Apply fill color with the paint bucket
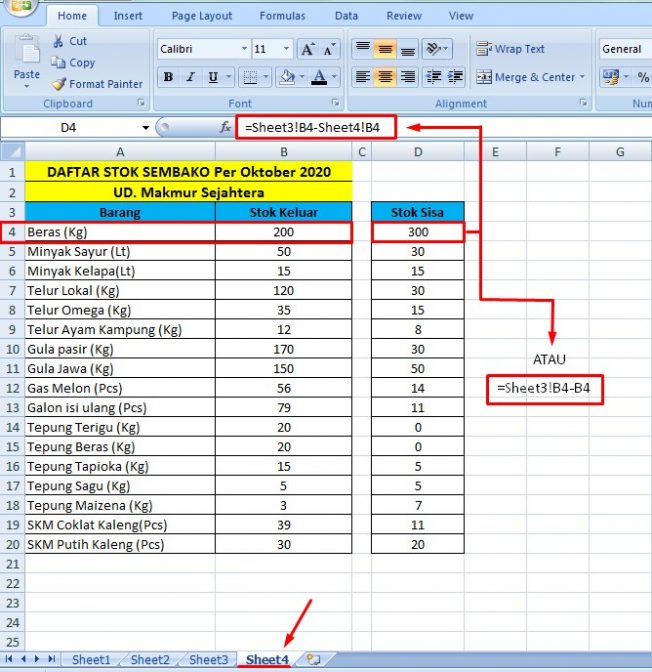This screenshot has width=652, height=672. [x=287, y=77]
